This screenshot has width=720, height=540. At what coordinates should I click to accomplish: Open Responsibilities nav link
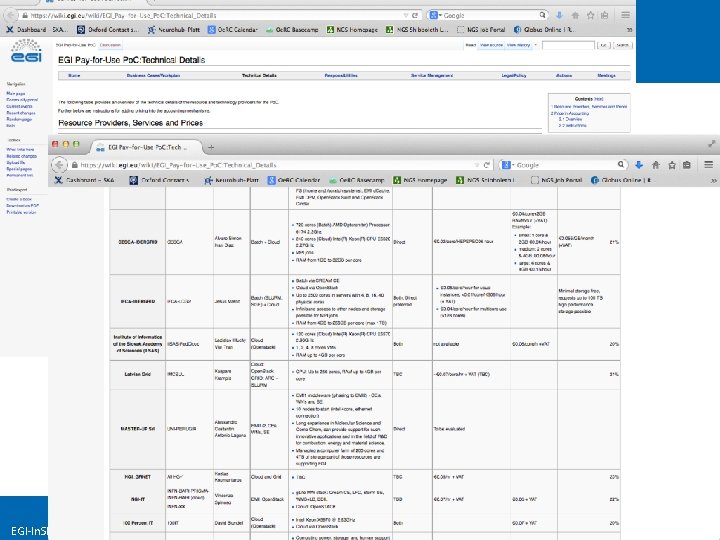341,75
